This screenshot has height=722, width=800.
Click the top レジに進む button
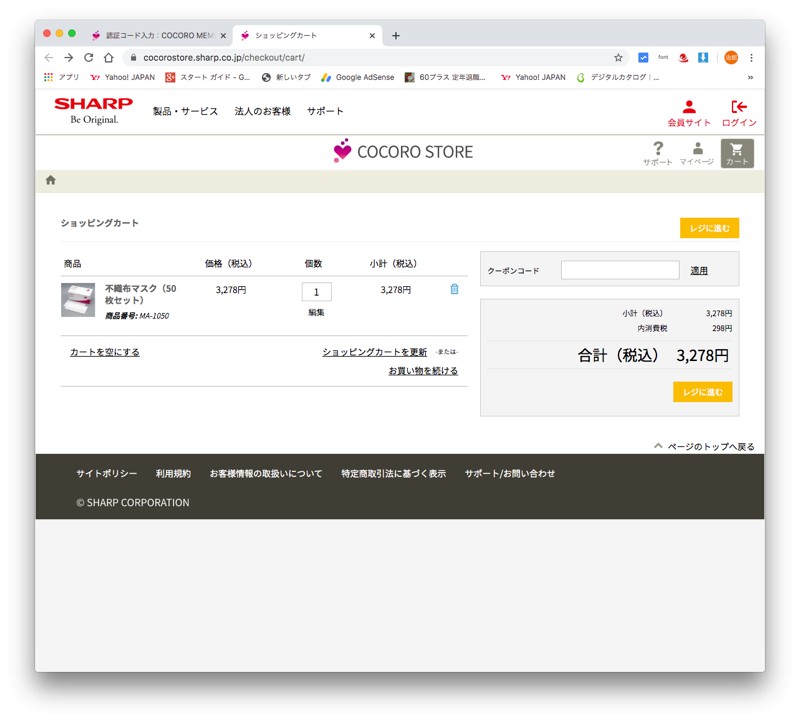click(x=709, y=228)
